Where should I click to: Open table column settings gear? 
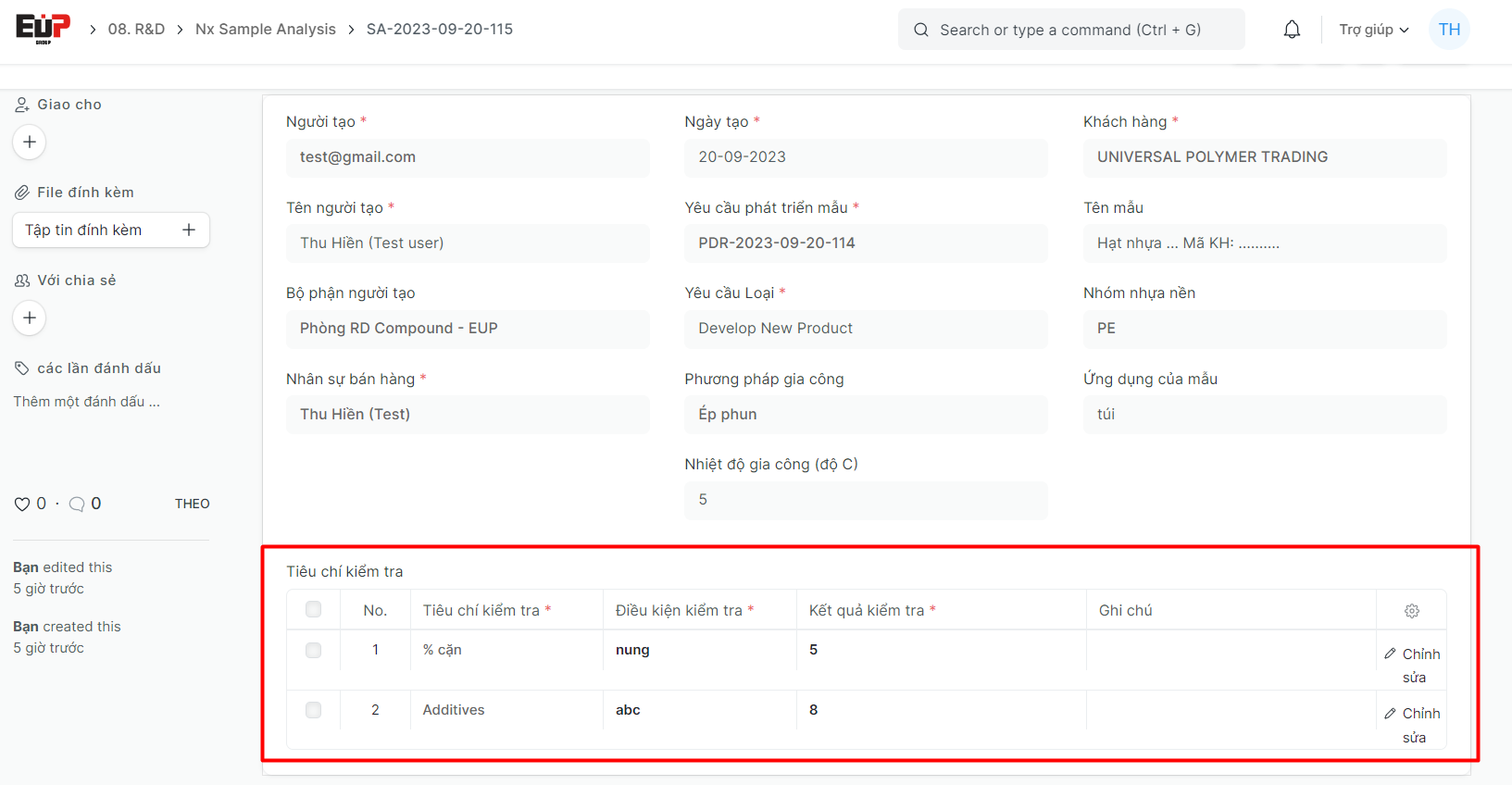point(1411,611)
